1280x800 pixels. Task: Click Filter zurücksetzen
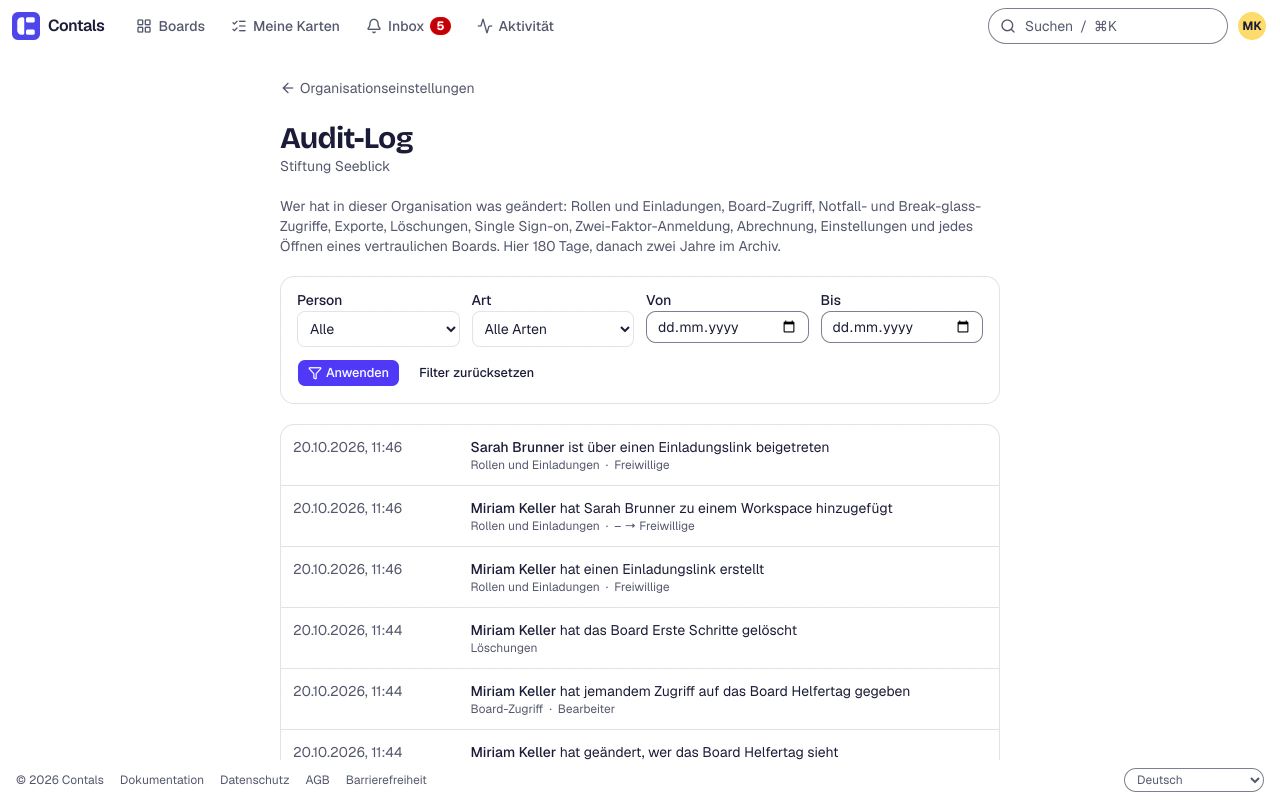click(x=476, y=373)
